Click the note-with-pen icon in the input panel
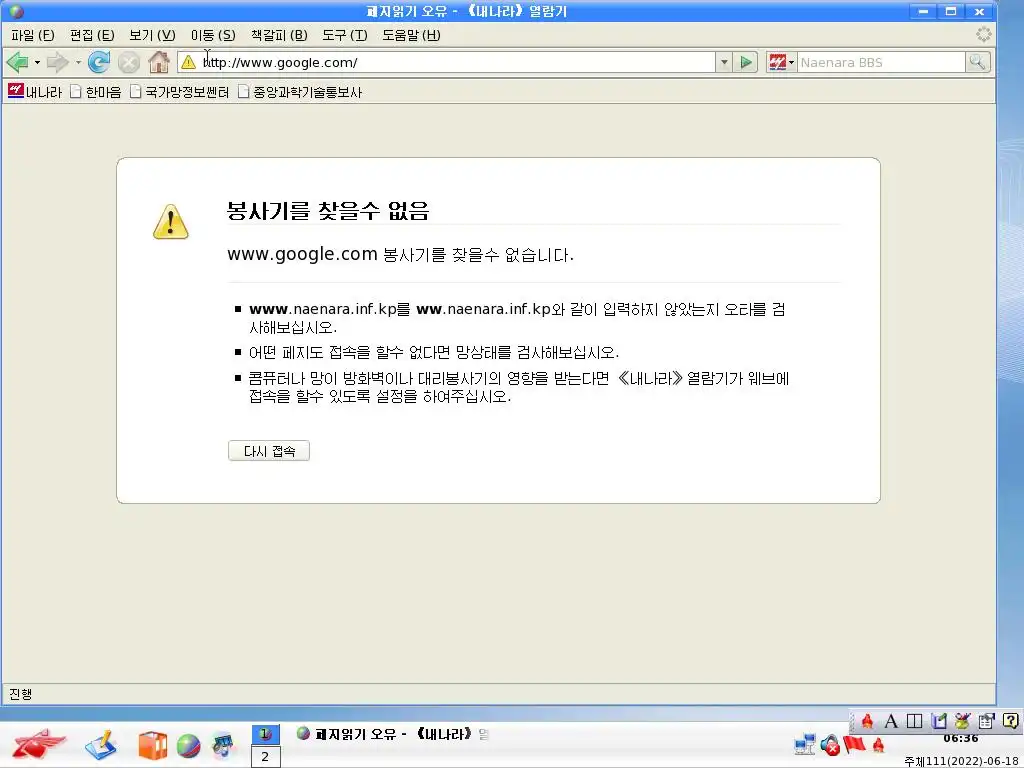Screen dimensions: 1024x768 pos(939,721)
